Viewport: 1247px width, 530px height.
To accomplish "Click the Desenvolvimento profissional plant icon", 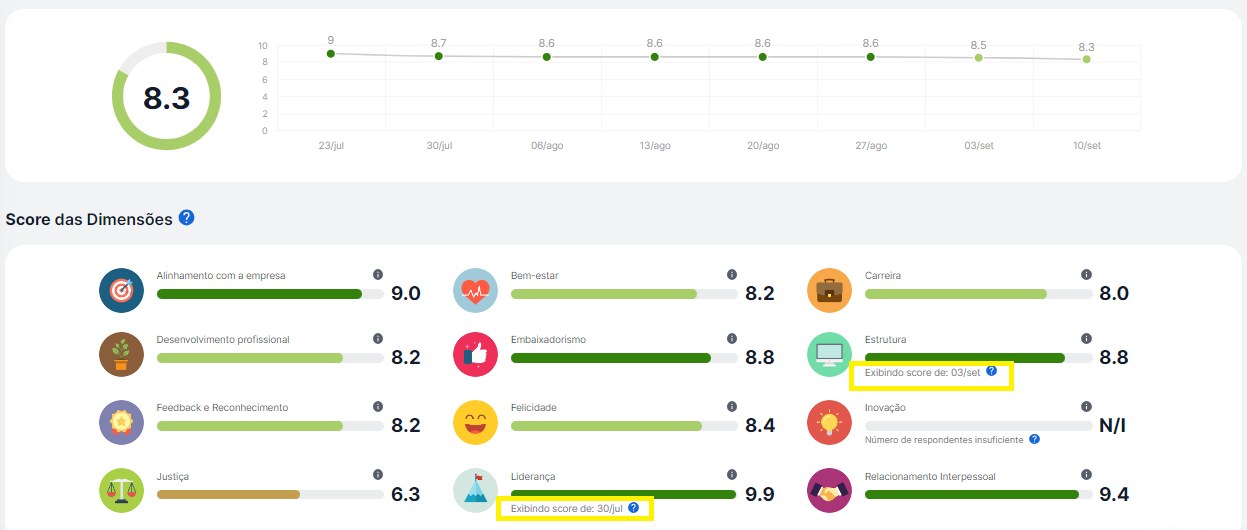I will [122, 354].
